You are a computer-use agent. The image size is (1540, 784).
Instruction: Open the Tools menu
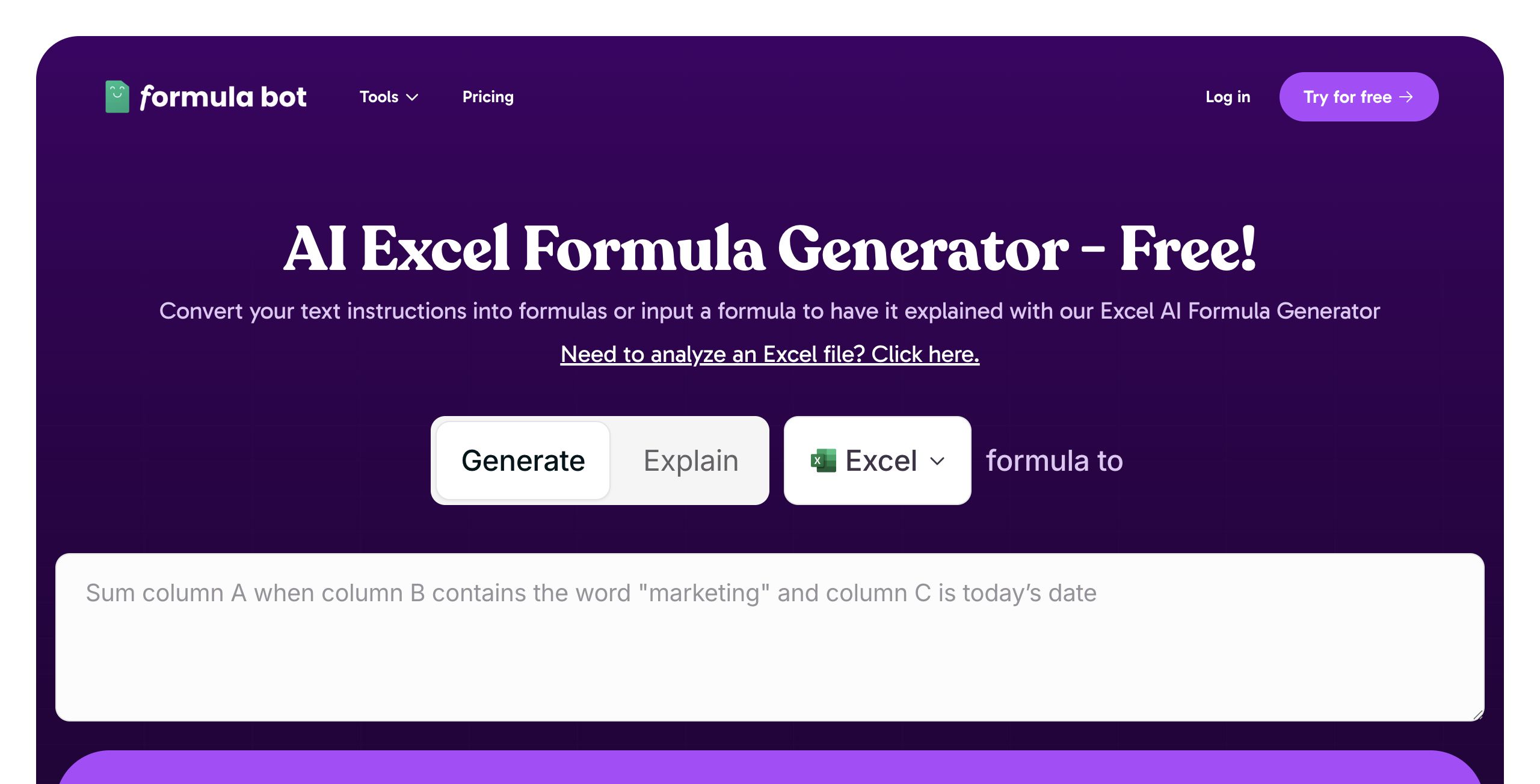click(389, 97)
